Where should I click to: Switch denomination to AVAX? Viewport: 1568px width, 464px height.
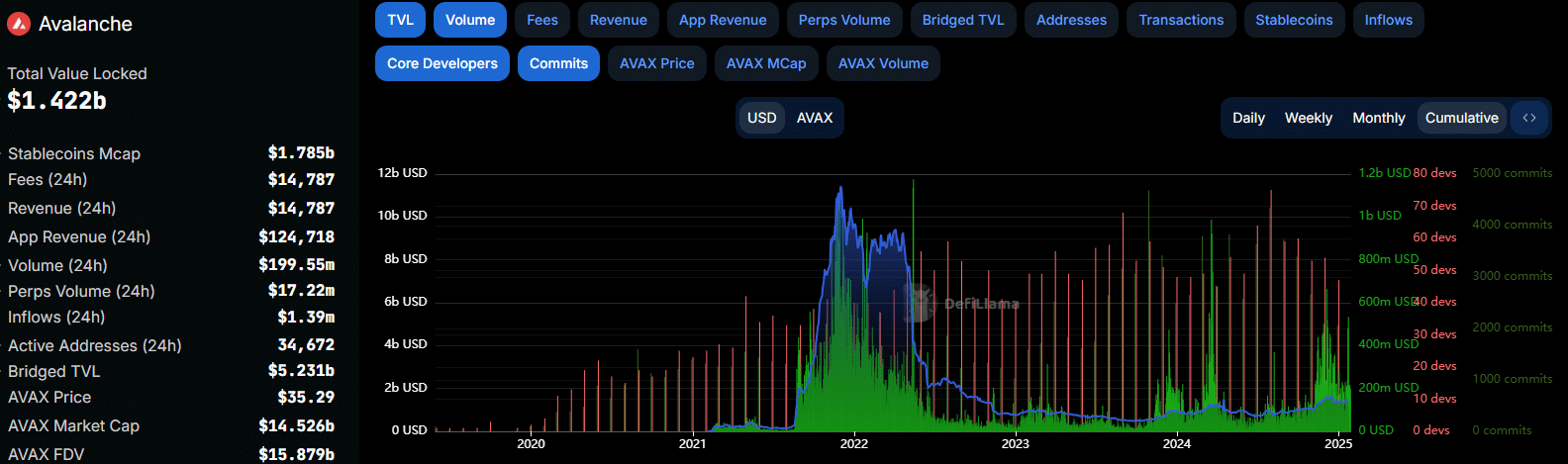click(815, 118)
